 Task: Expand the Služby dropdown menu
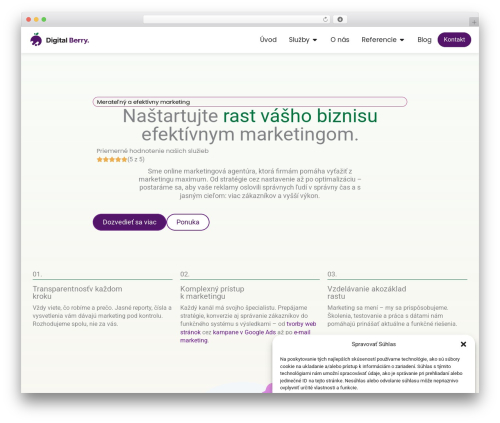point(303,40)
